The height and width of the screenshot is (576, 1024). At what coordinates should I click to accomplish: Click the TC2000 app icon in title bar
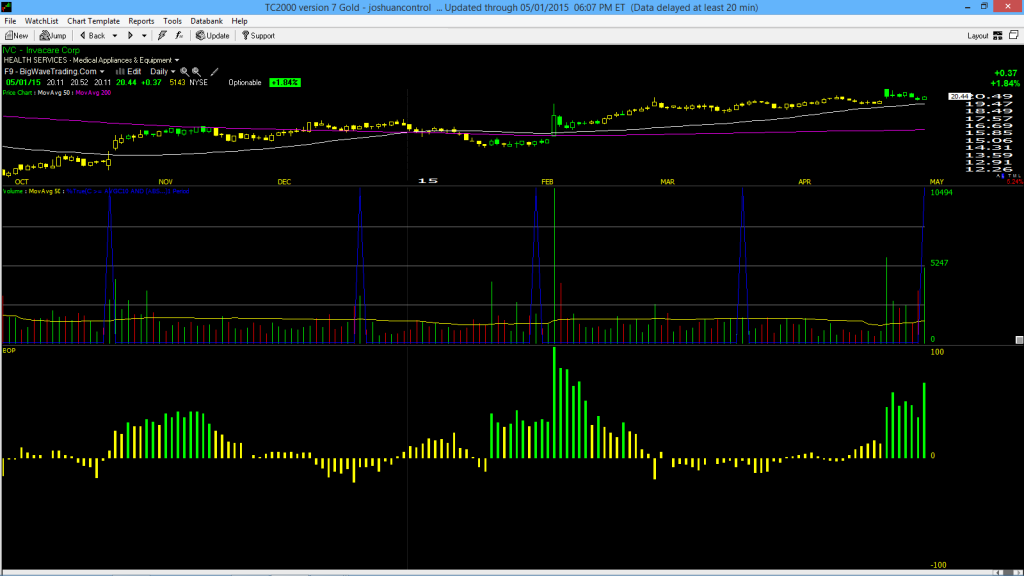[x=7, y=7]
